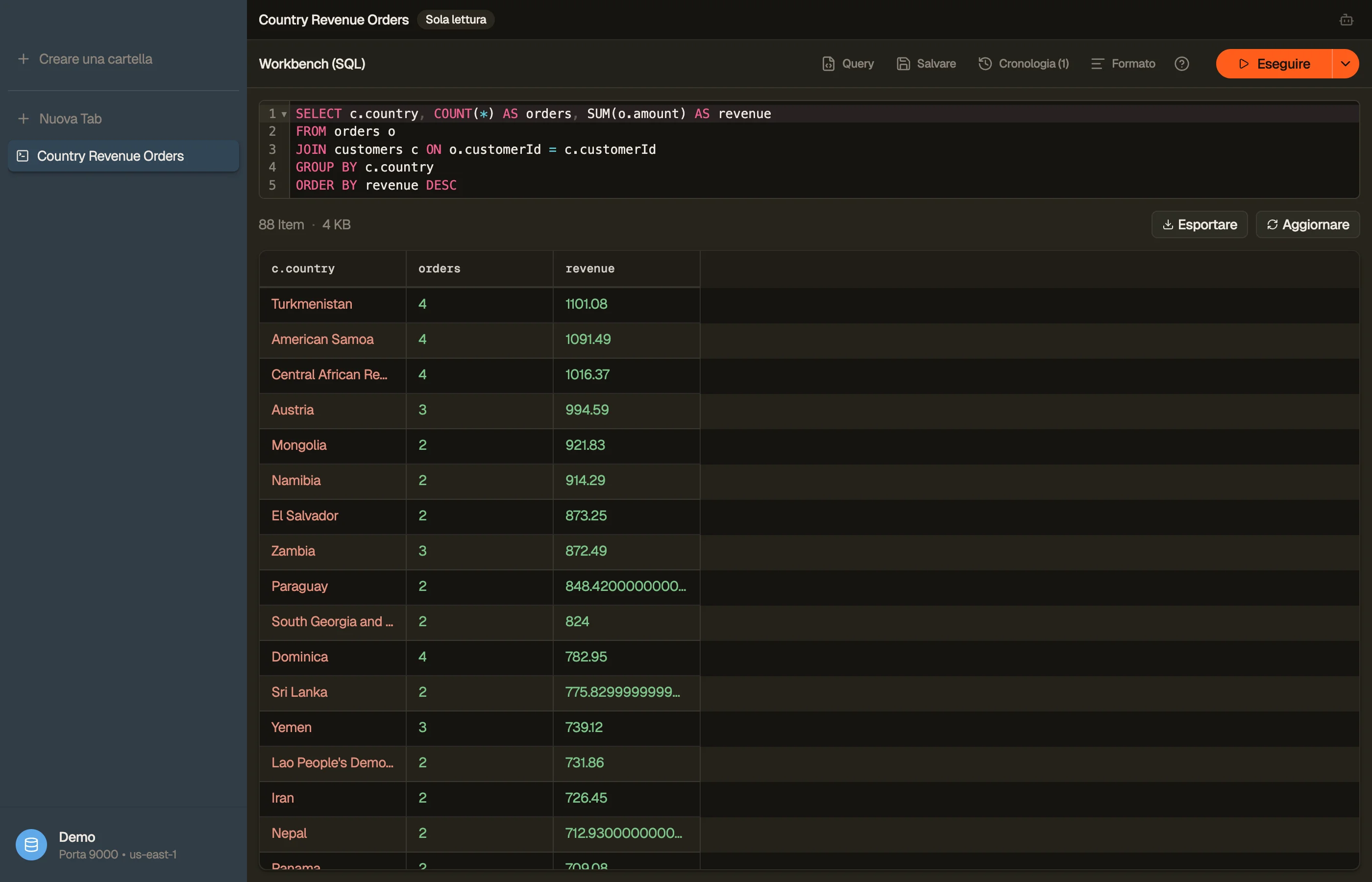Click the revenue value 1101.08
Viewport: 1372px width, 882px height.
[x=626, y=304]
